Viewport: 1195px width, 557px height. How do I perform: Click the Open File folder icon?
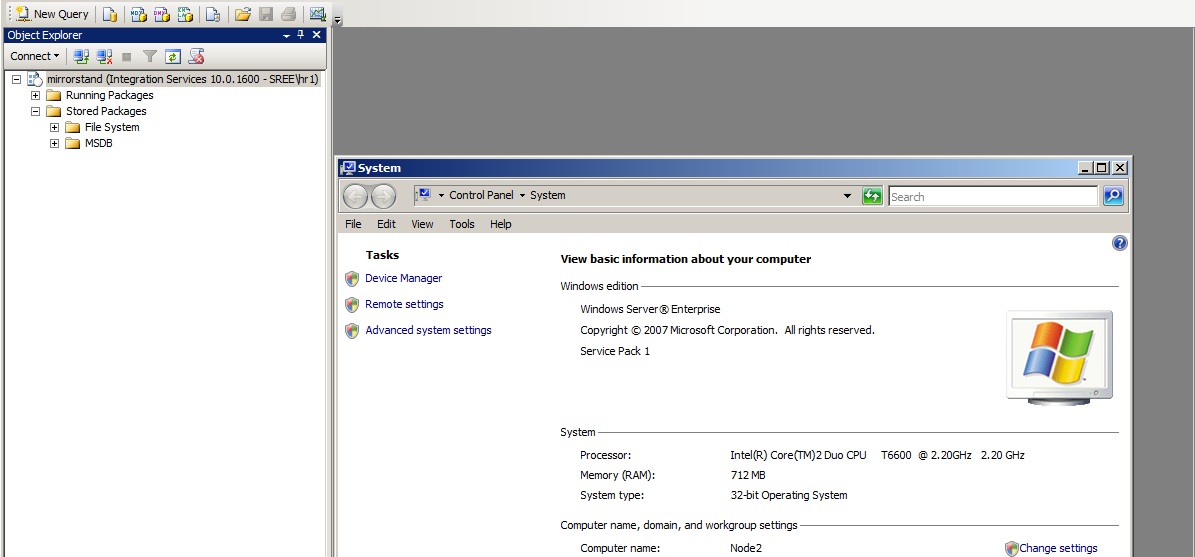242,14
